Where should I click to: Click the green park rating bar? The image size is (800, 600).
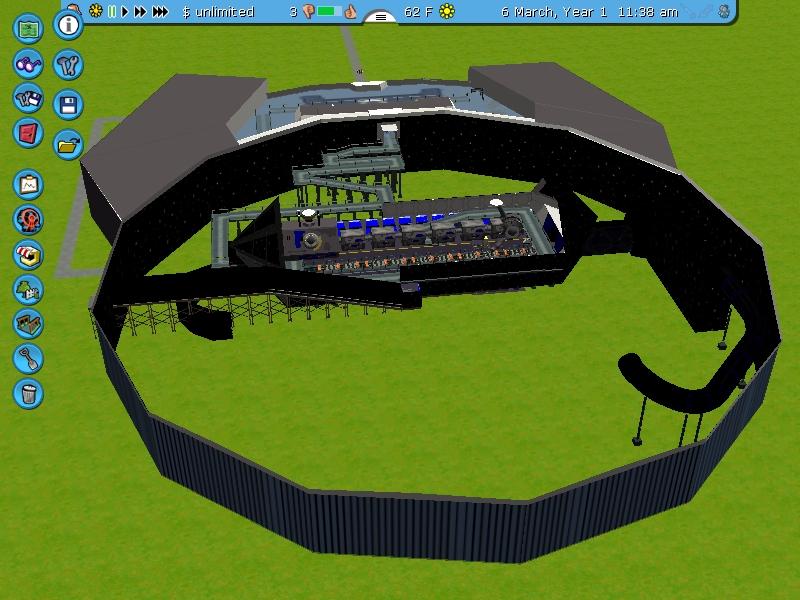point(329,11)
